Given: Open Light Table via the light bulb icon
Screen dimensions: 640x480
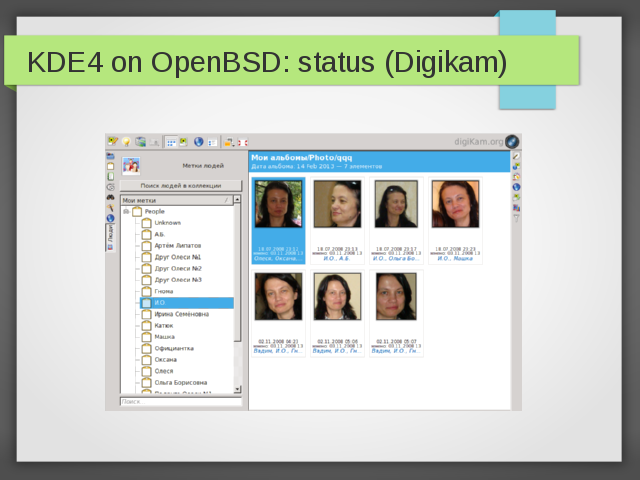Looking at the screenshot, I should pyautogui.click(x=126, y=142).
